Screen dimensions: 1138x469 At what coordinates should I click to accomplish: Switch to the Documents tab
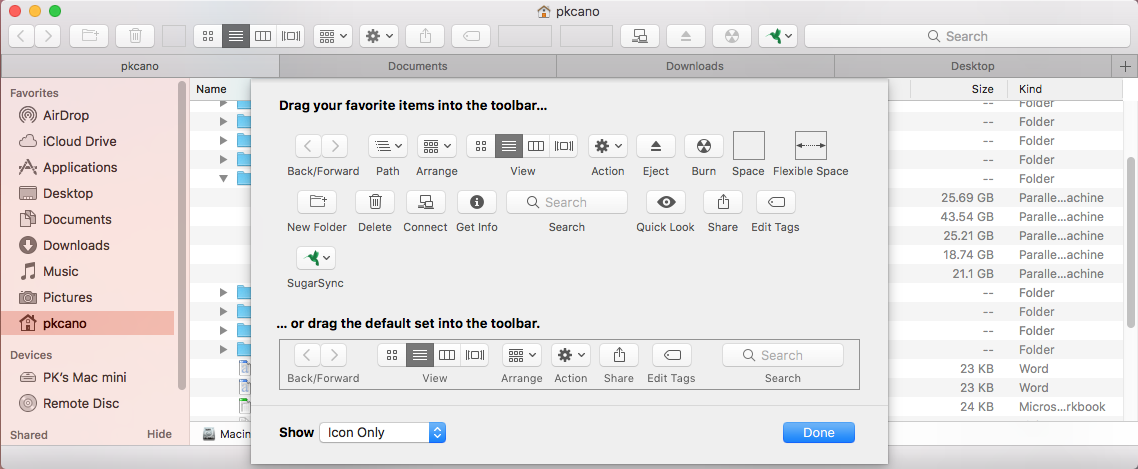point(417,66)
